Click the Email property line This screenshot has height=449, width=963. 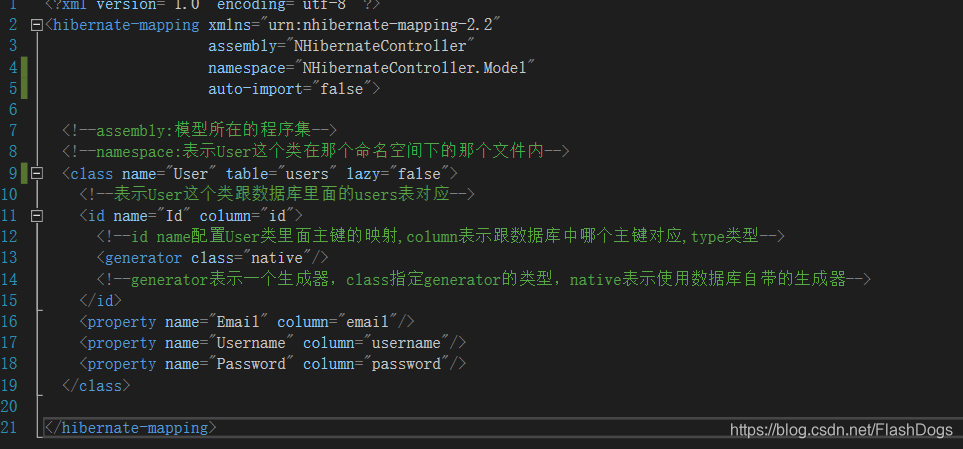tap(247, 322)
